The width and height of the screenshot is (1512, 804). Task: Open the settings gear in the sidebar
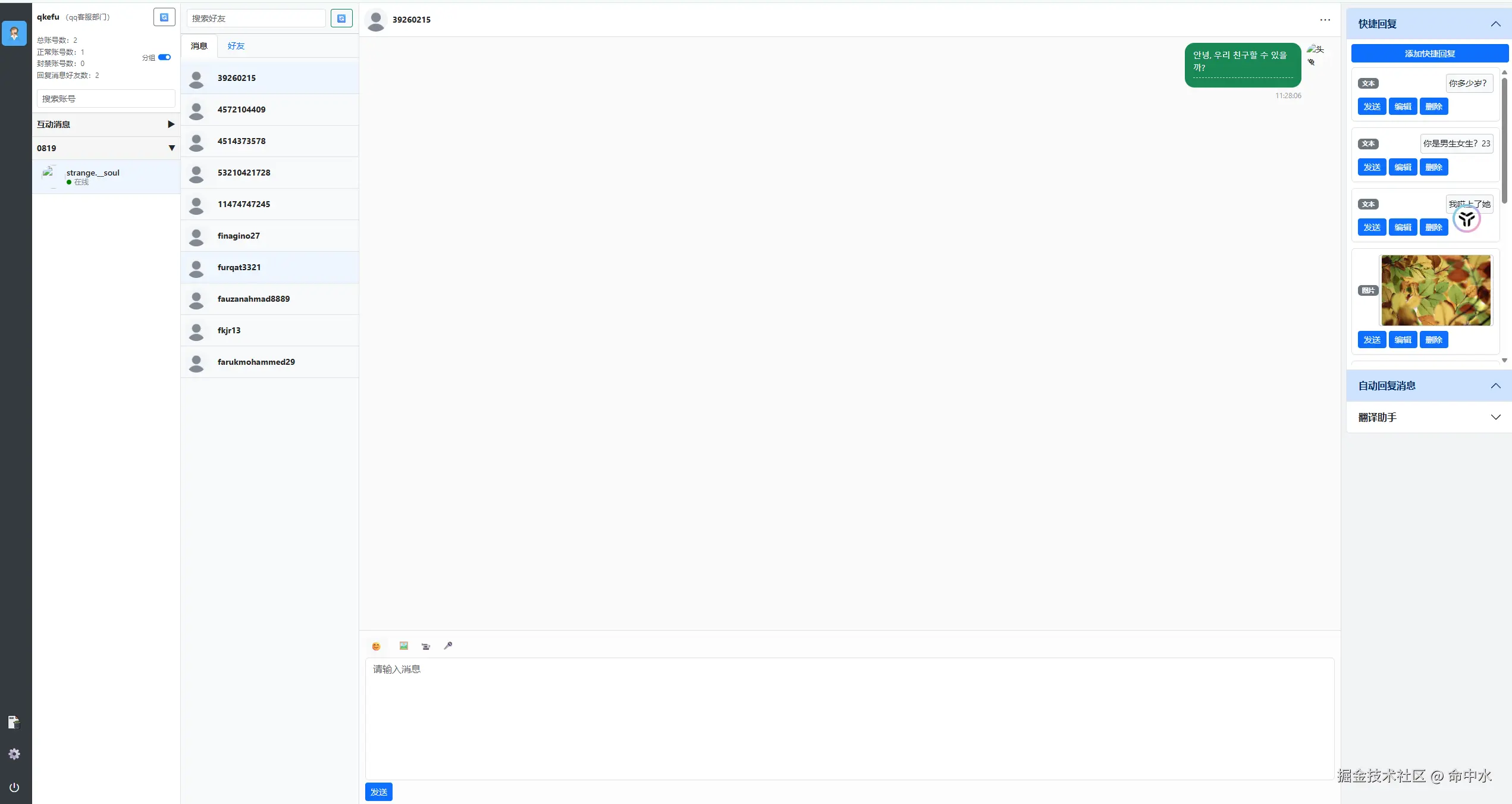tap(14, 753)
